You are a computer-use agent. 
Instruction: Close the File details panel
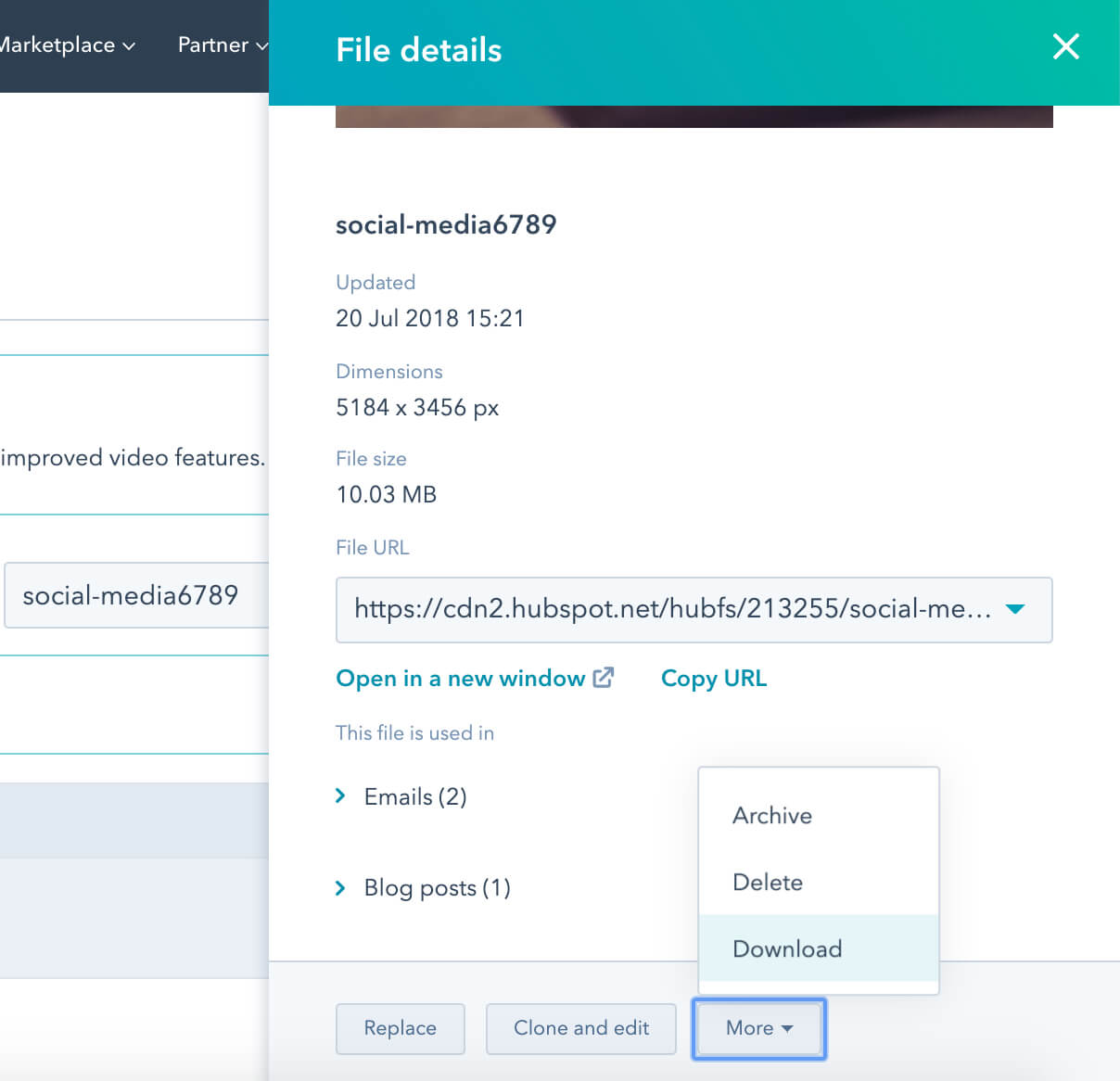tap(1066, 46)
